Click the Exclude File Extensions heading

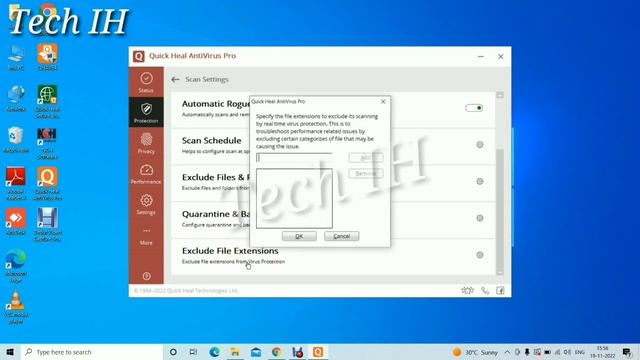230,251
